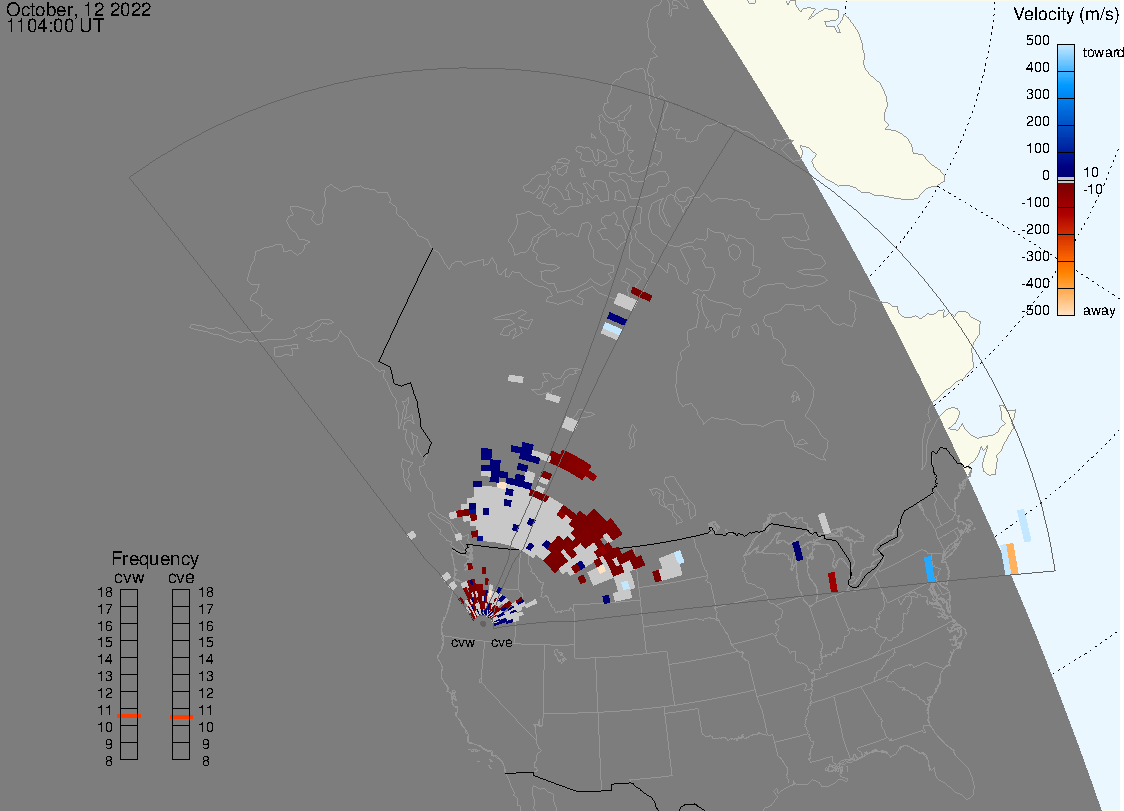Pick the dark navy 0–100 colorbar segment
Image resolution: width=1124 pixels, height=811 pixels.
[x=1066, y=164]
